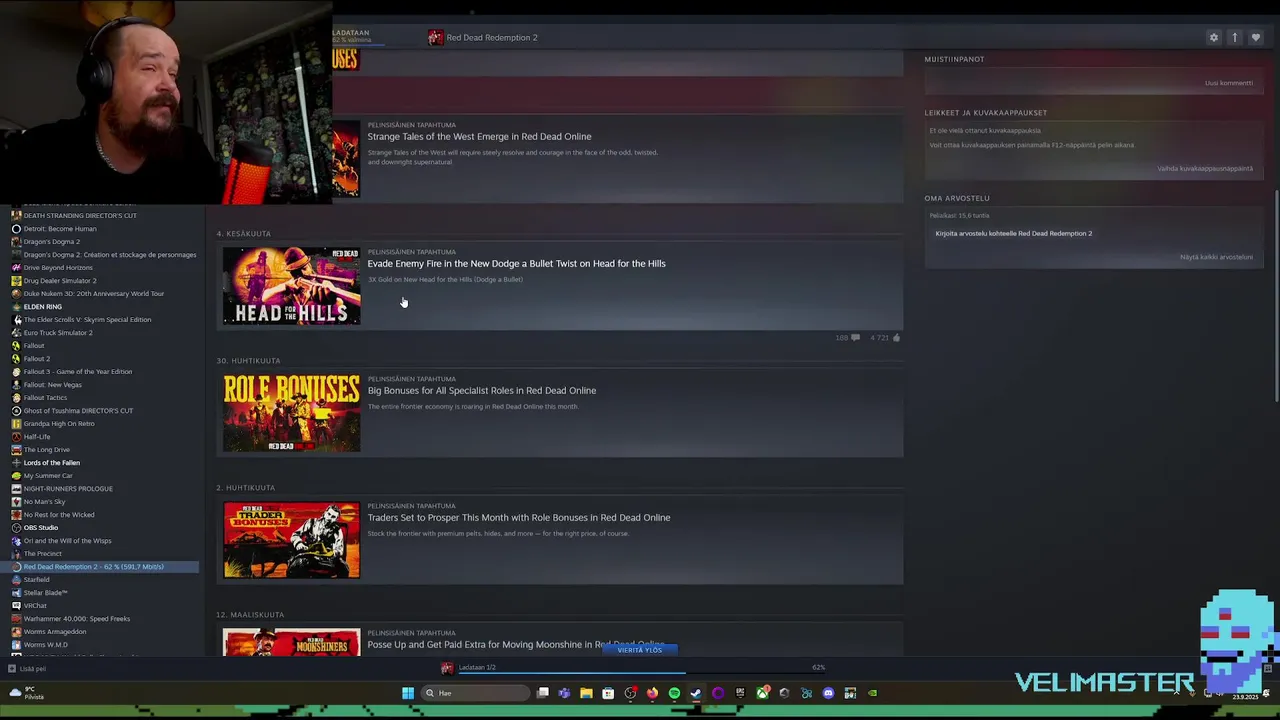
Task: Open Posse Up and Get Paid Extra article
Action: 516,645
